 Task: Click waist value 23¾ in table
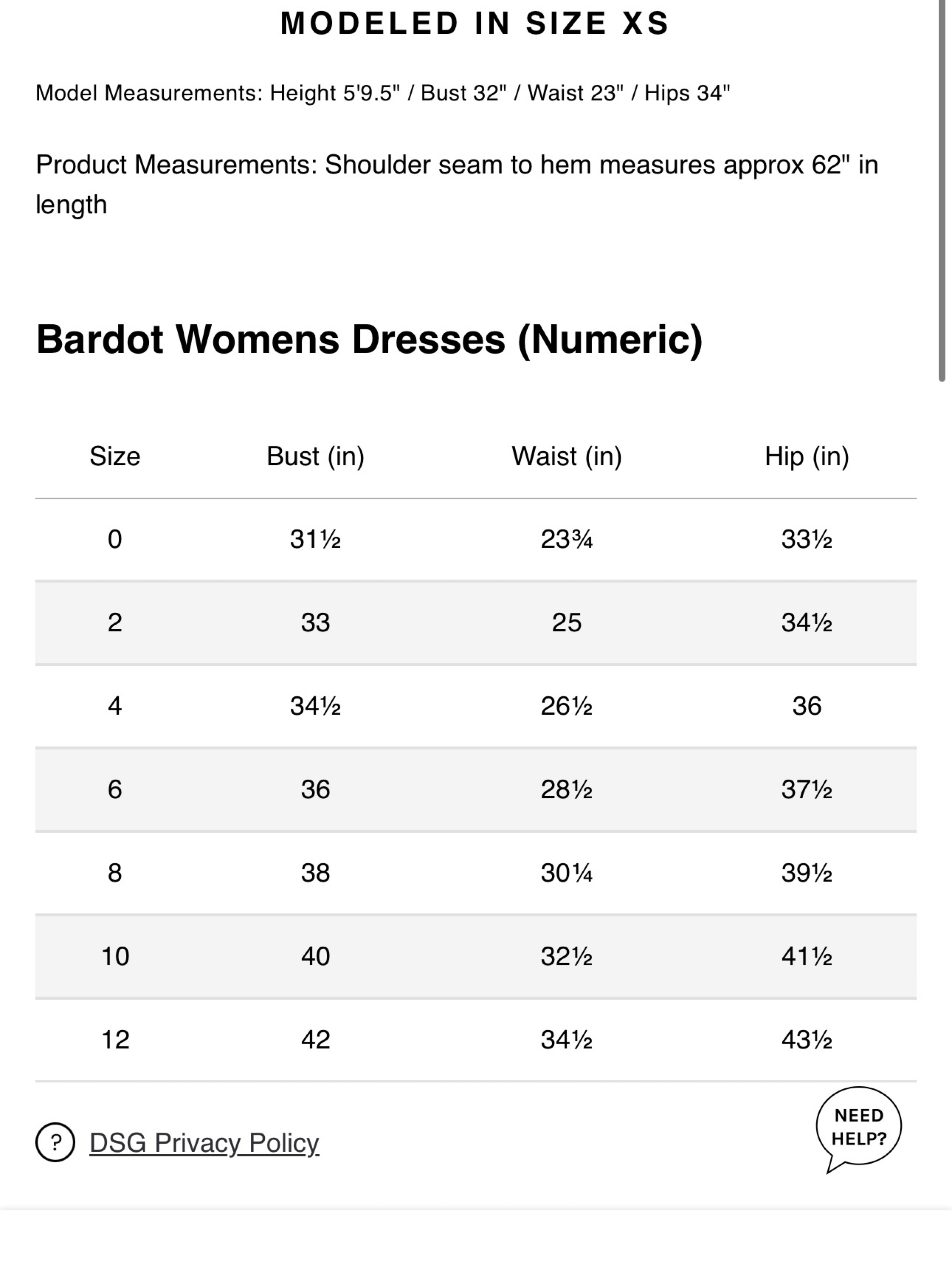tap(567, 539)
